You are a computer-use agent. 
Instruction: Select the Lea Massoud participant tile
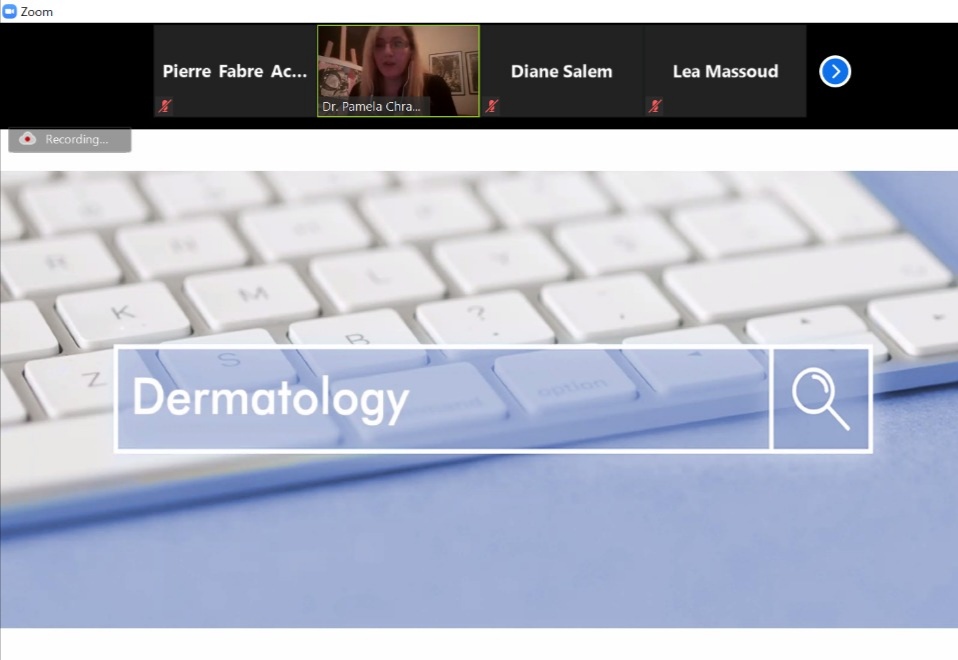coord(725,71)
